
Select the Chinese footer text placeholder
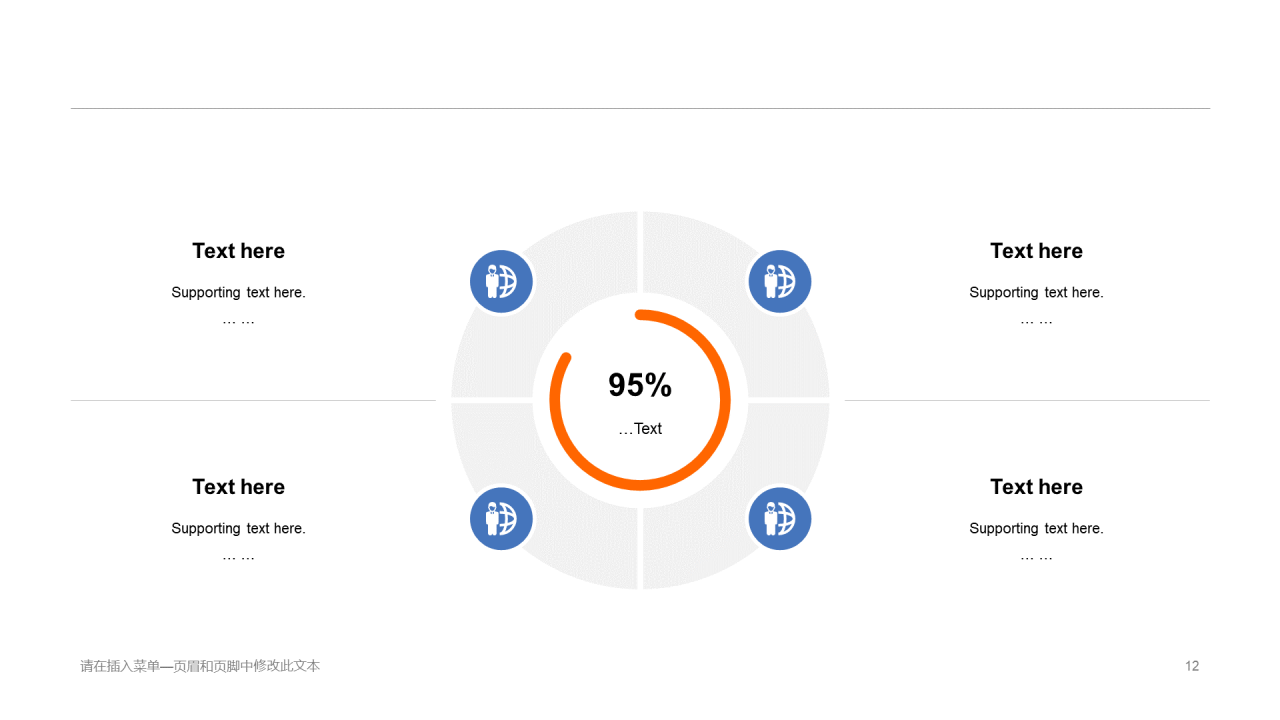(x=200, y=666)
